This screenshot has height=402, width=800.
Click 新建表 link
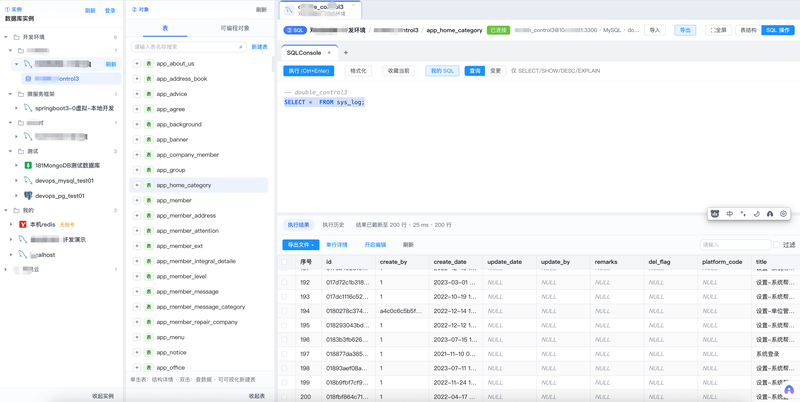pos(259,47)
